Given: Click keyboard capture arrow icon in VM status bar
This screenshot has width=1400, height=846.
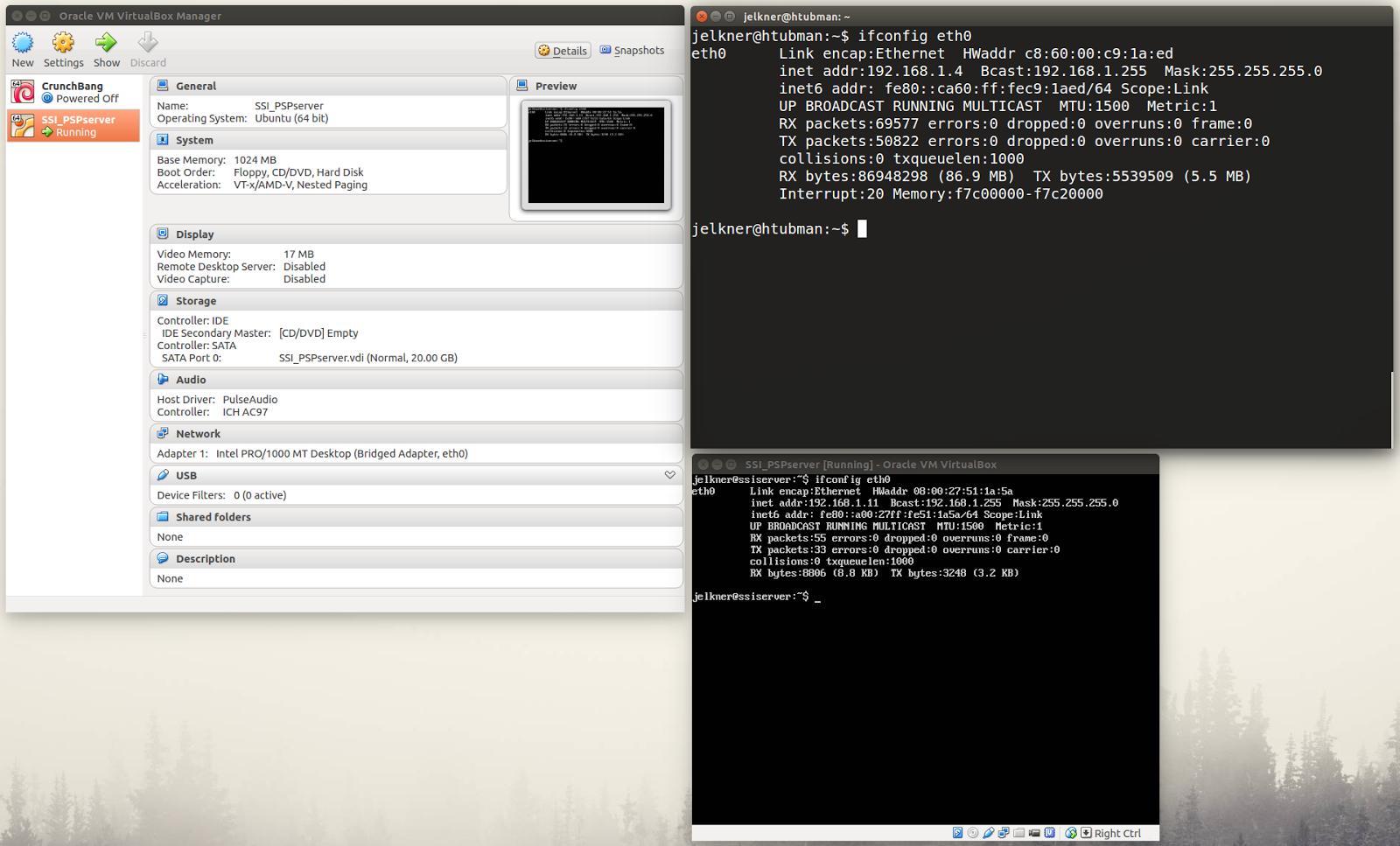Looking at the screenshot, I should tap(1086, 833).
